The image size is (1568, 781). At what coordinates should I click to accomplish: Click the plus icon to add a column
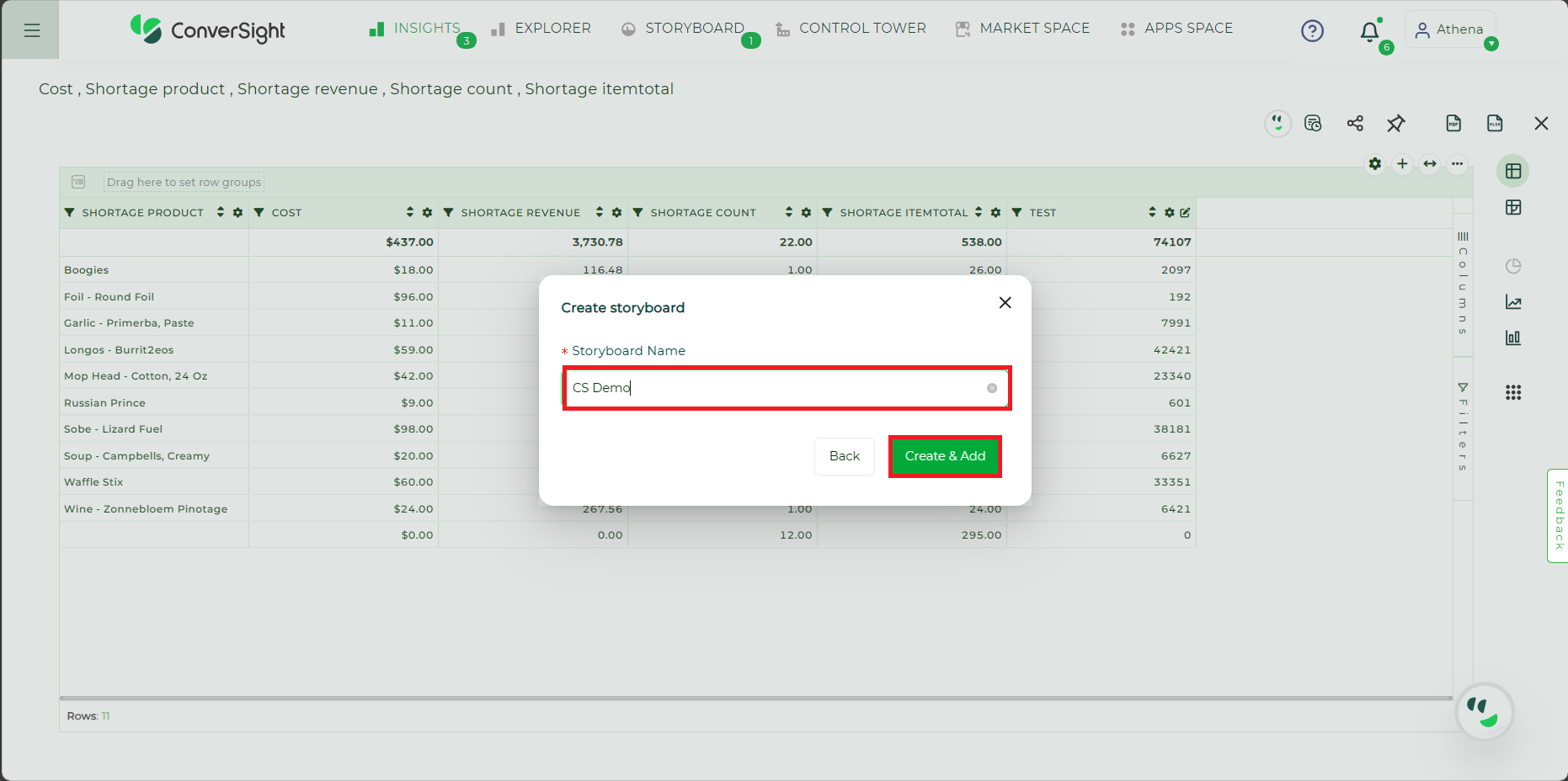click(1402, 164)
